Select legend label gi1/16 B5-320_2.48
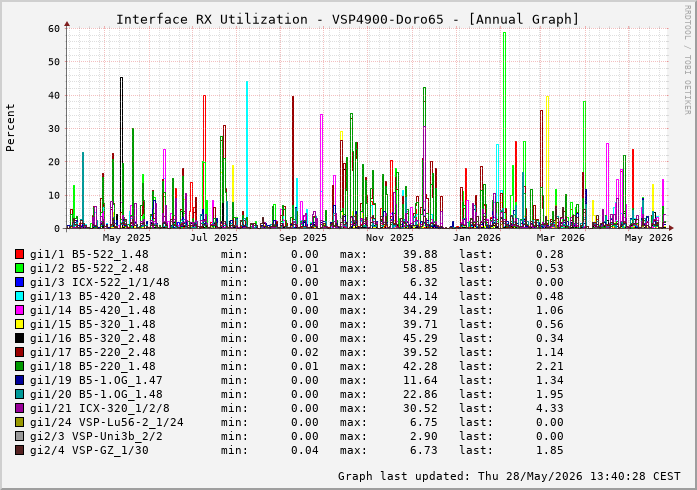This screenshot has height=490, width=697. 93,338
